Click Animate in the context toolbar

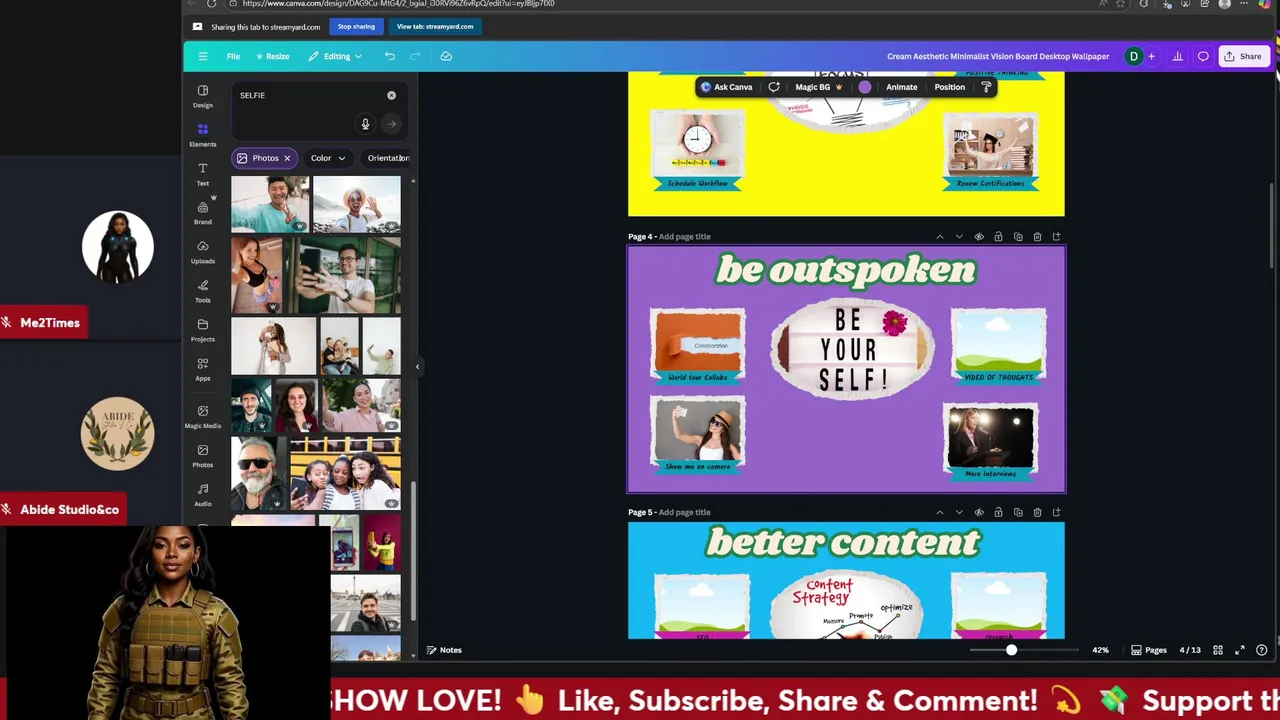[901, 87]
